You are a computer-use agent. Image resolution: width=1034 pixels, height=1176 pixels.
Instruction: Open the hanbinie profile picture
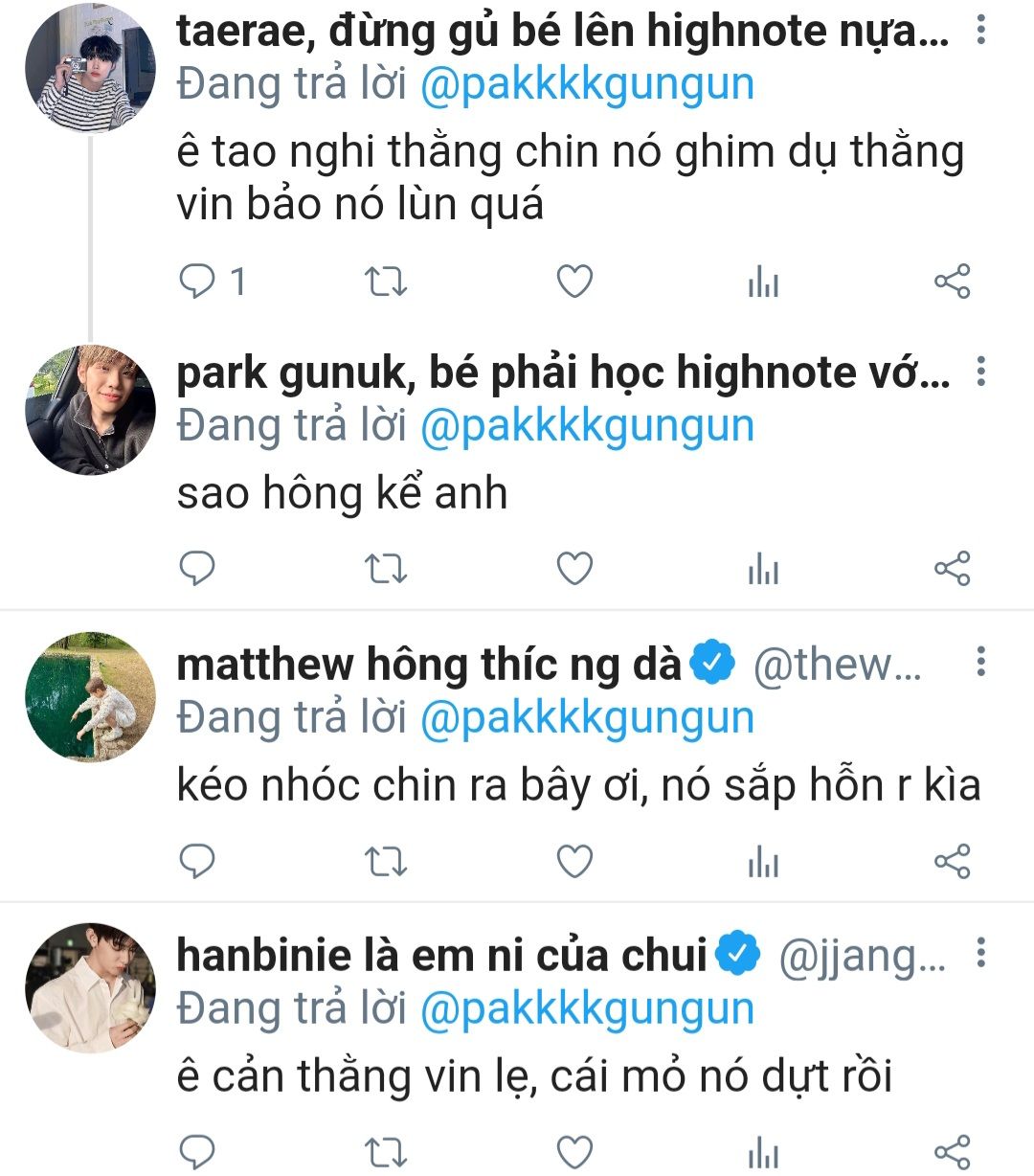click(x=90, y=988)
